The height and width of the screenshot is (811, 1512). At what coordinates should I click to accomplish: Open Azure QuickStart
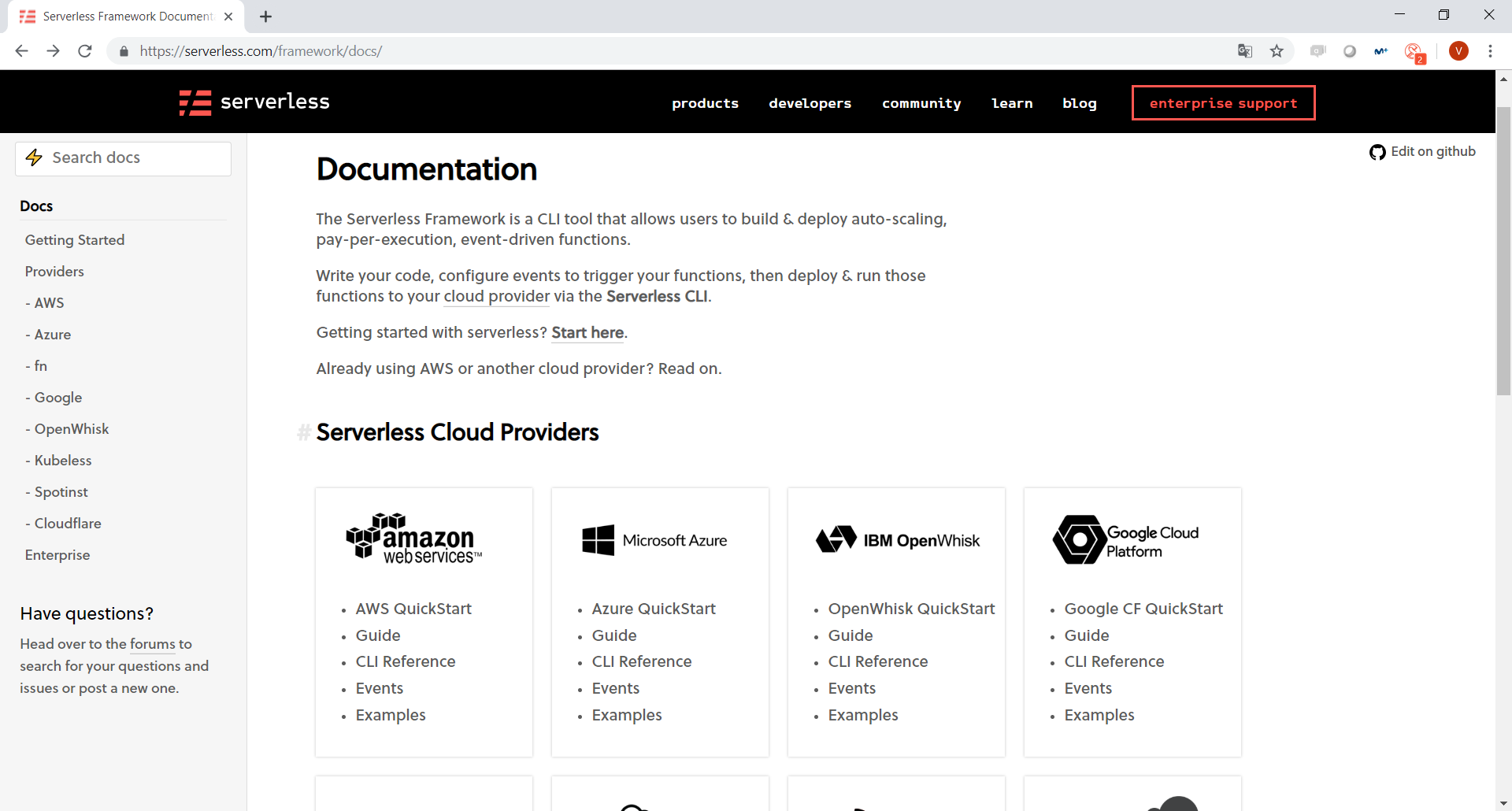(x=654, y=609)
